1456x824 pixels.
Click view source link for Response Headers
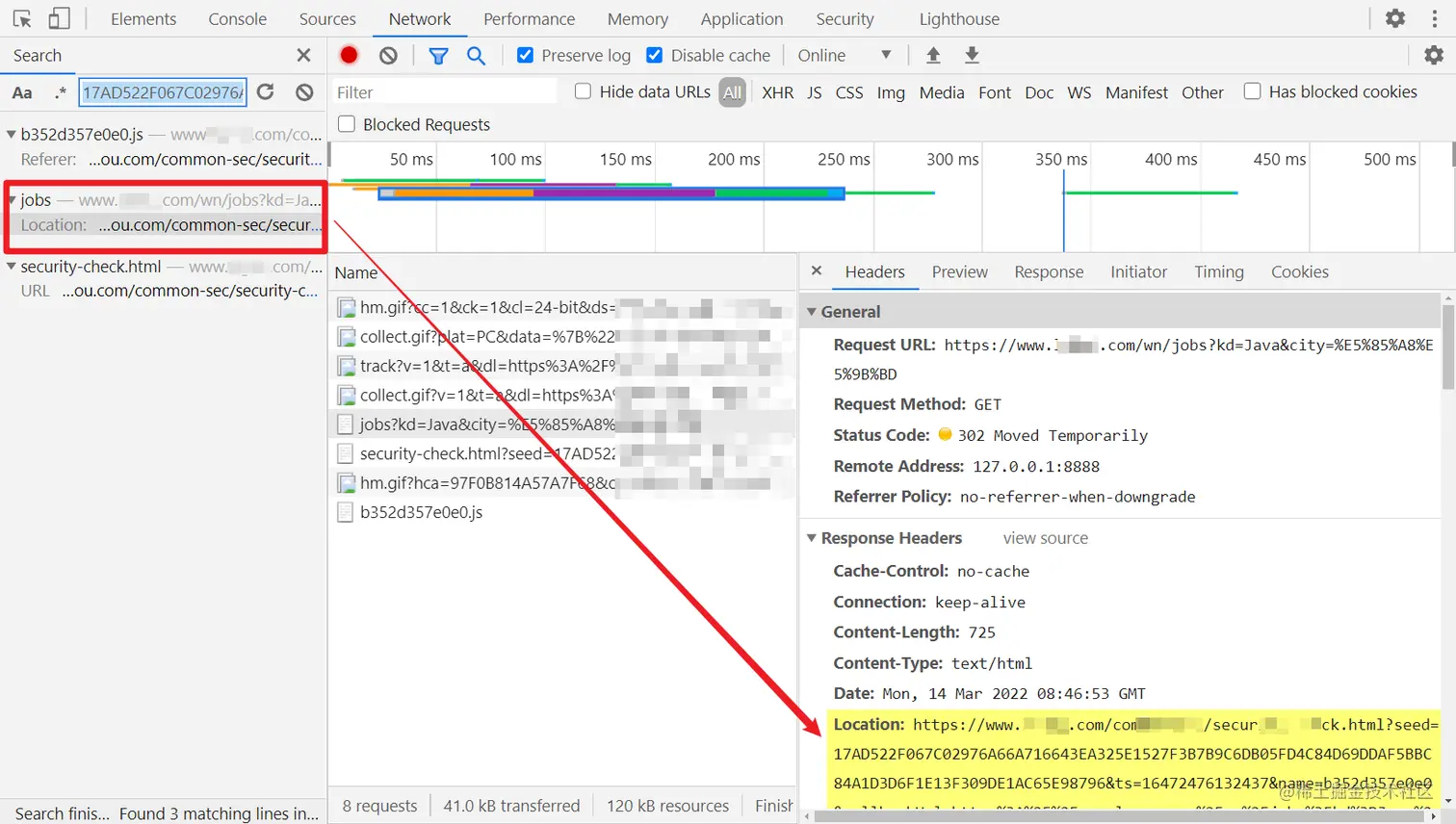(x=1046, y=538)
